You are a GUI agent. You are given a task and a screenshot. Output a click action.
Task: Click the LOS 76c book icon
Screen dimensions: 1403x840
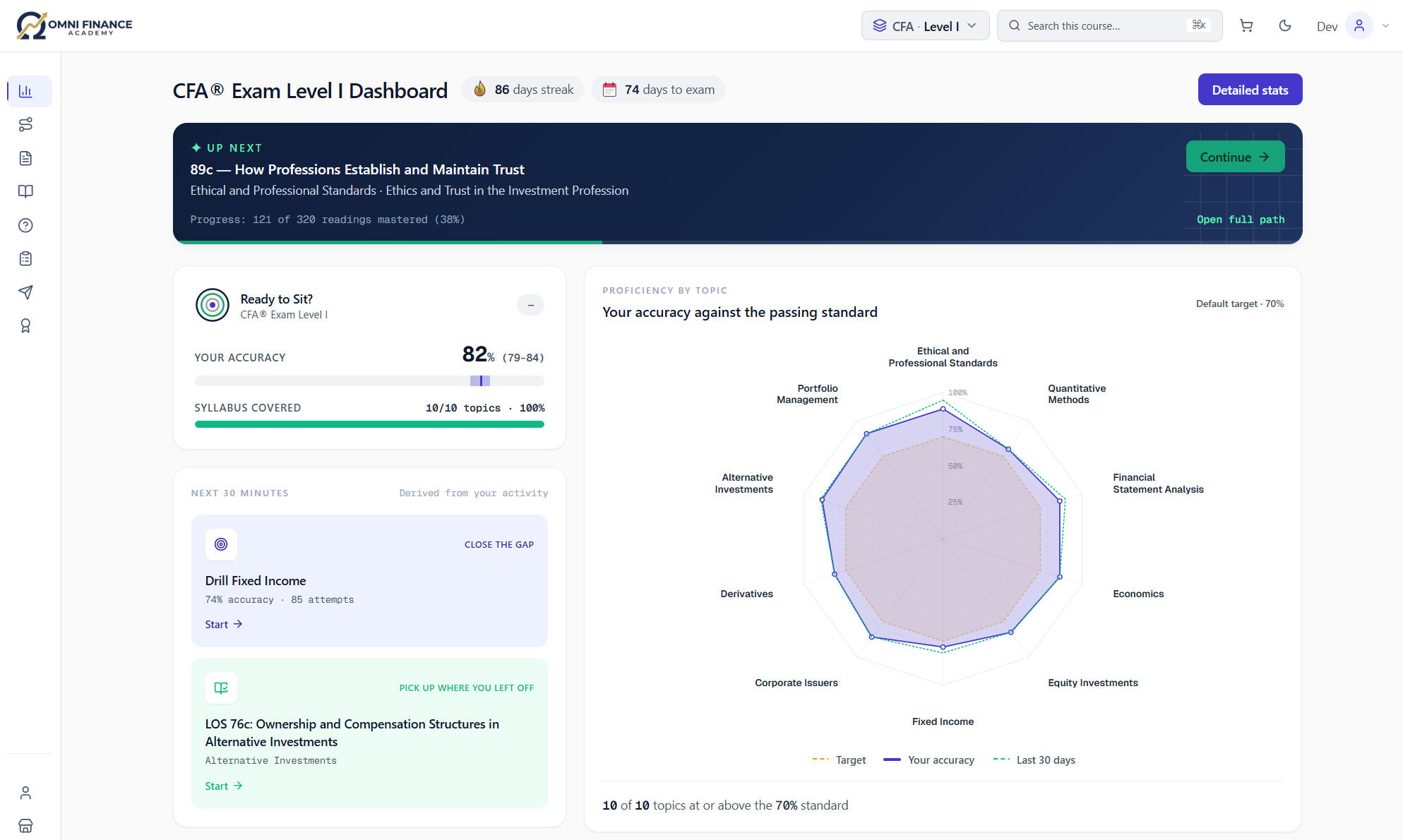221,688
